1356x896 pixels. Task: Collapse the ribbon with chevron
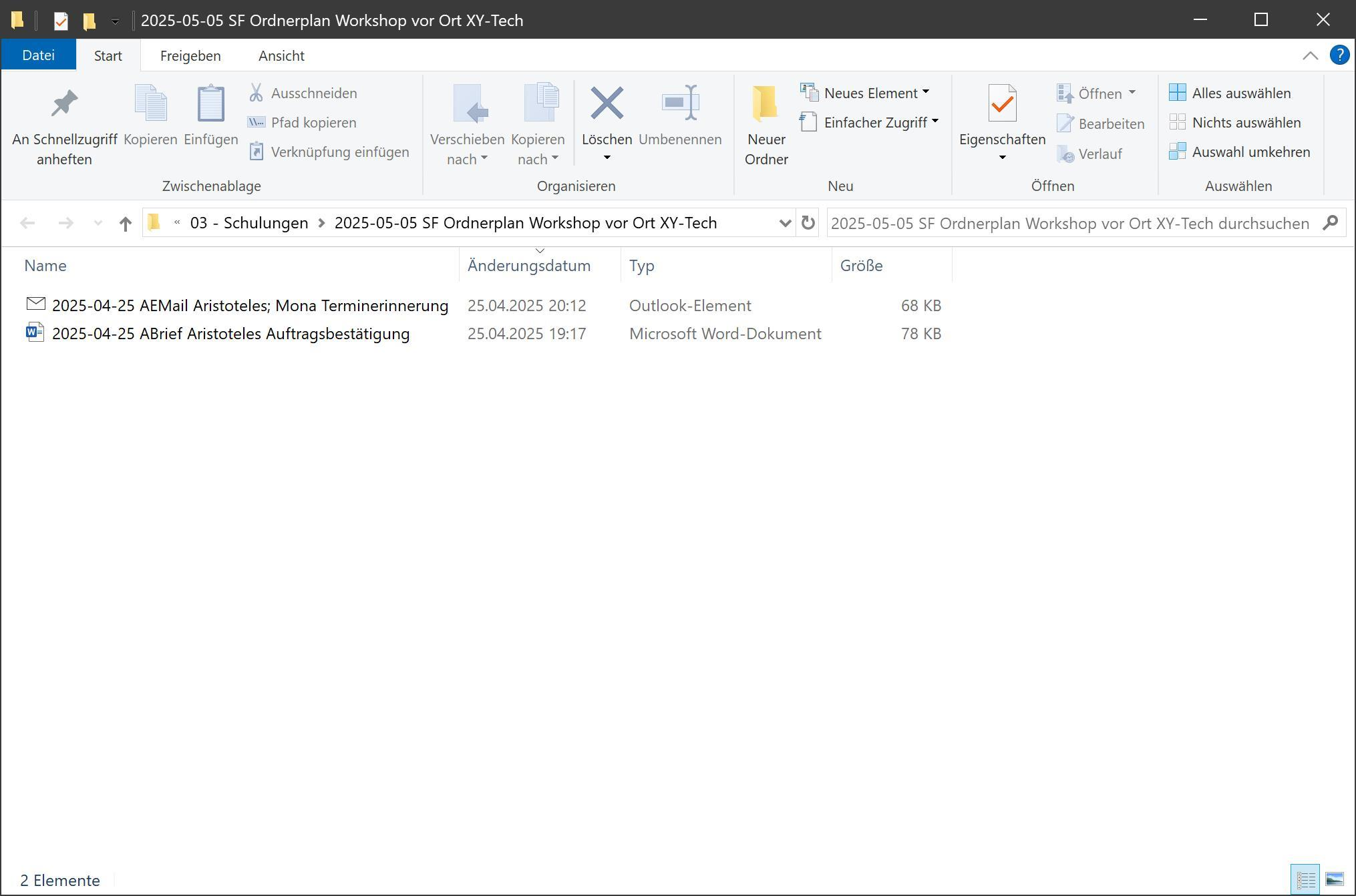pos(1310,55)
